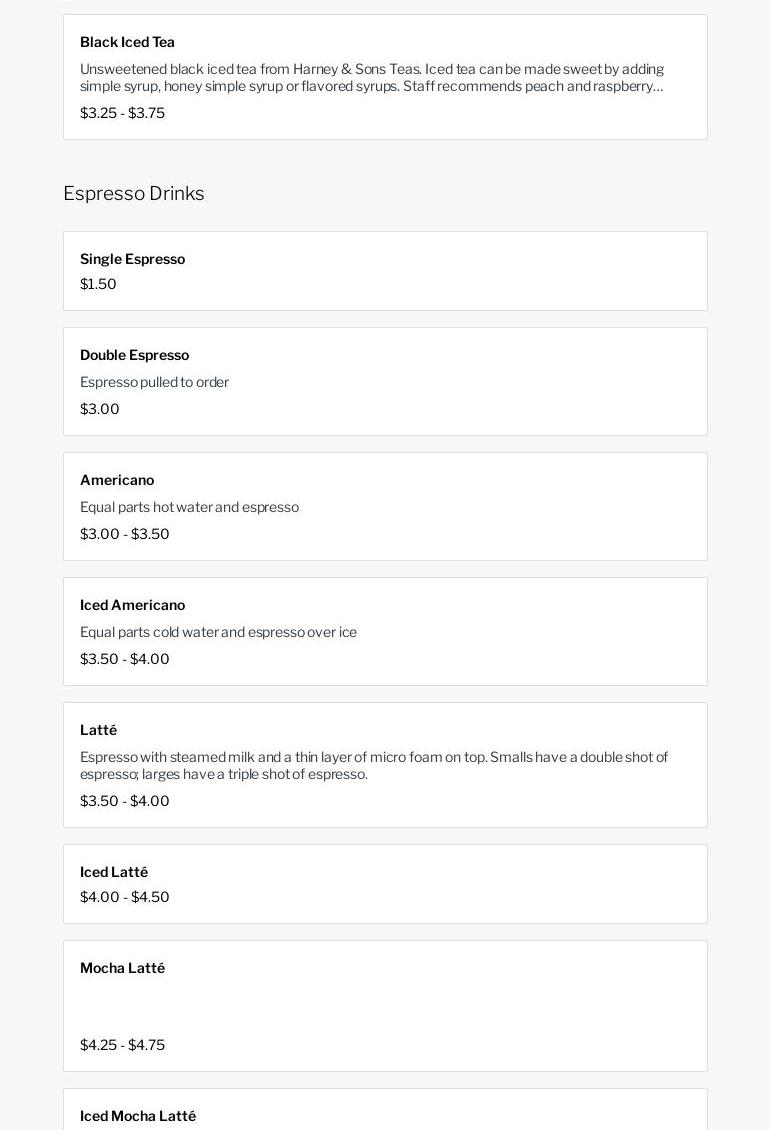
Task: Click the Iced Latté $4.00 - $4.50 price
Action: [125, 897]
